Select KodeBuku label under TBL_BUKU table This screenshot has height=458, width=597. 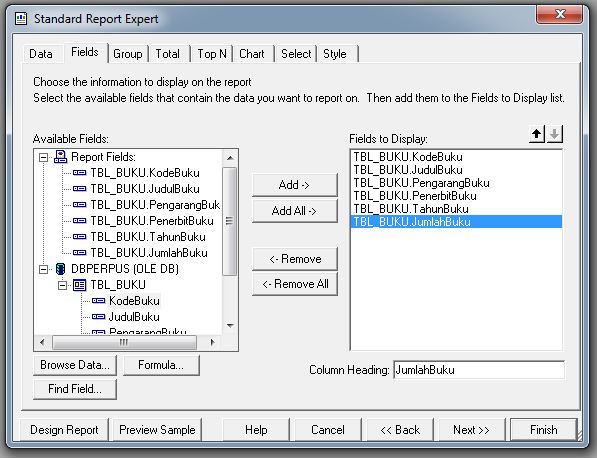pyautogui.click(x=134, y=301)
